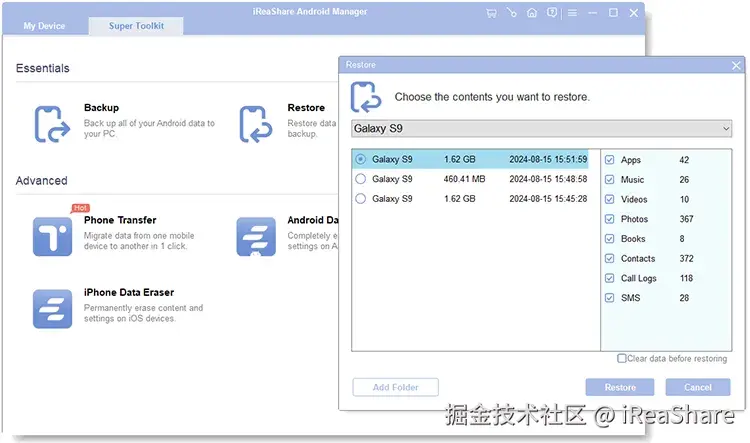Click the Photos count 367
This screenshot has width=750, height=443.
(686, 219)
